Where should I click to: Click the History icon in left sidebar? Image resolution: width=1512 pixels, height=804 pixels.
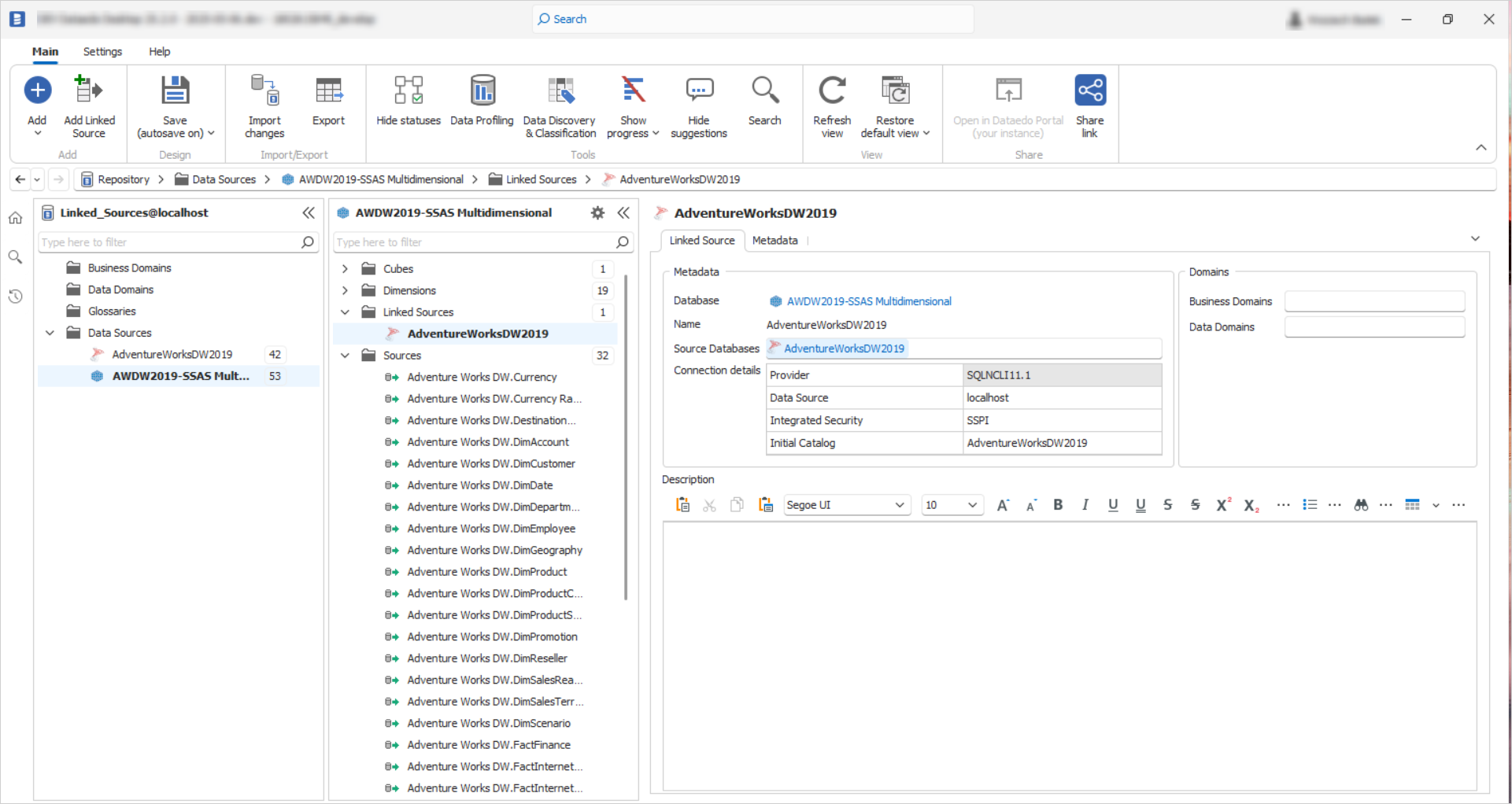[x=16, y=297]
